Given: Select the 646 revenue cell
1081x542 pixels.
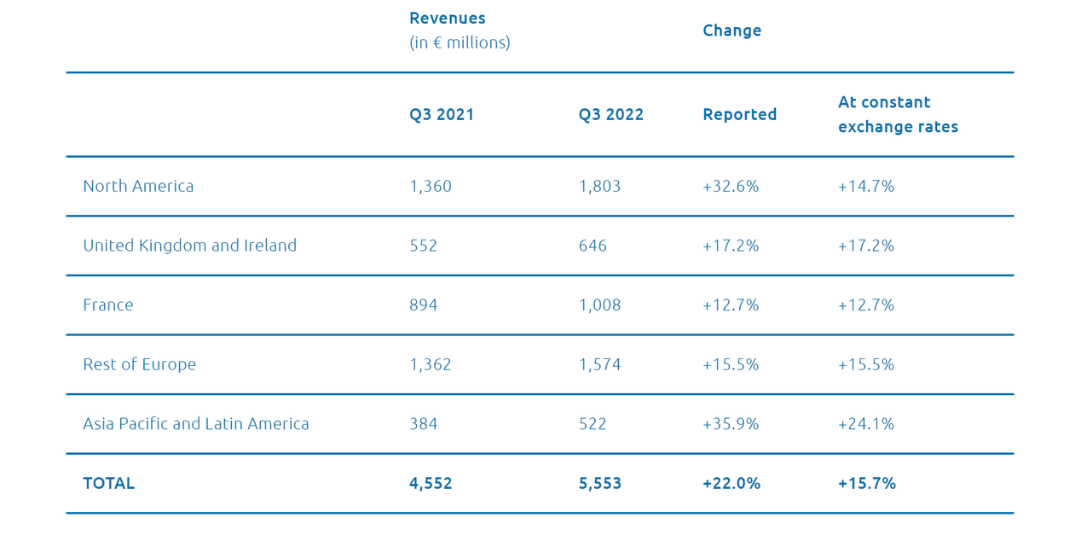Looking at the screenshot, I should pyautogui.click(x=593, y=245).
